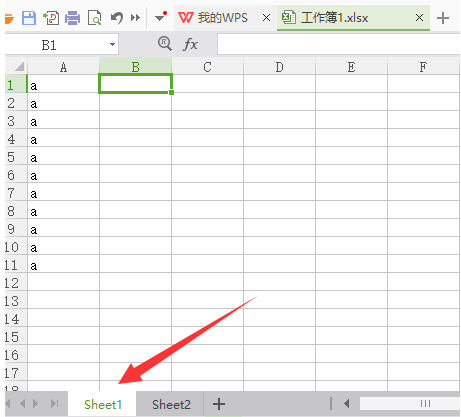Click into the formula bar input

coord(338,44)
